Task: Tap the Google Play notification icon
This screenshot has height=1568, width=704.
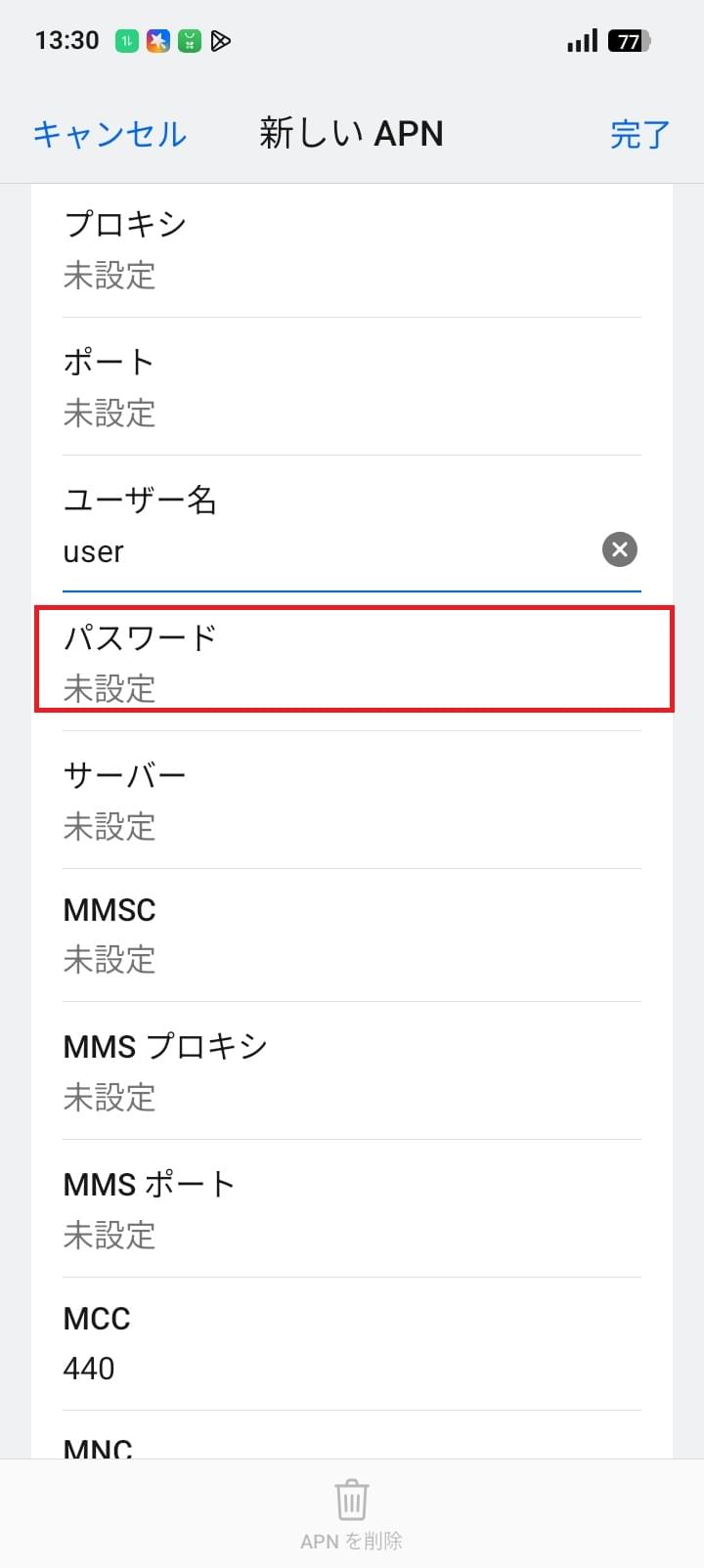Action: pyautogui.click(x=221, y=41)
